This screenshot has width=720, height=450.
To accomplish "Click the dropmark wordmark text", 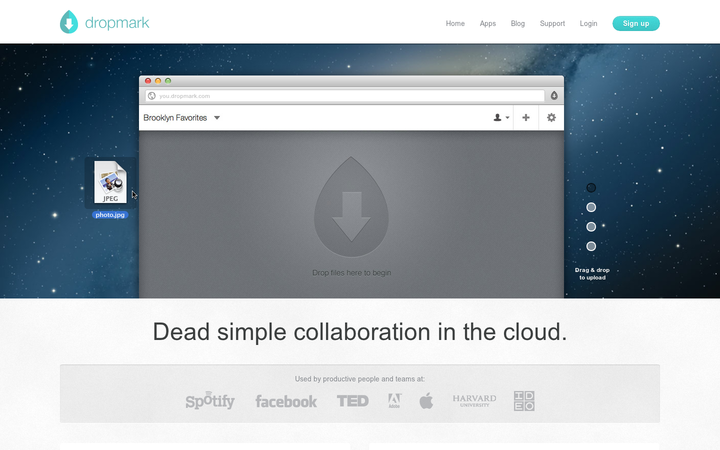I will click(117, 23).
